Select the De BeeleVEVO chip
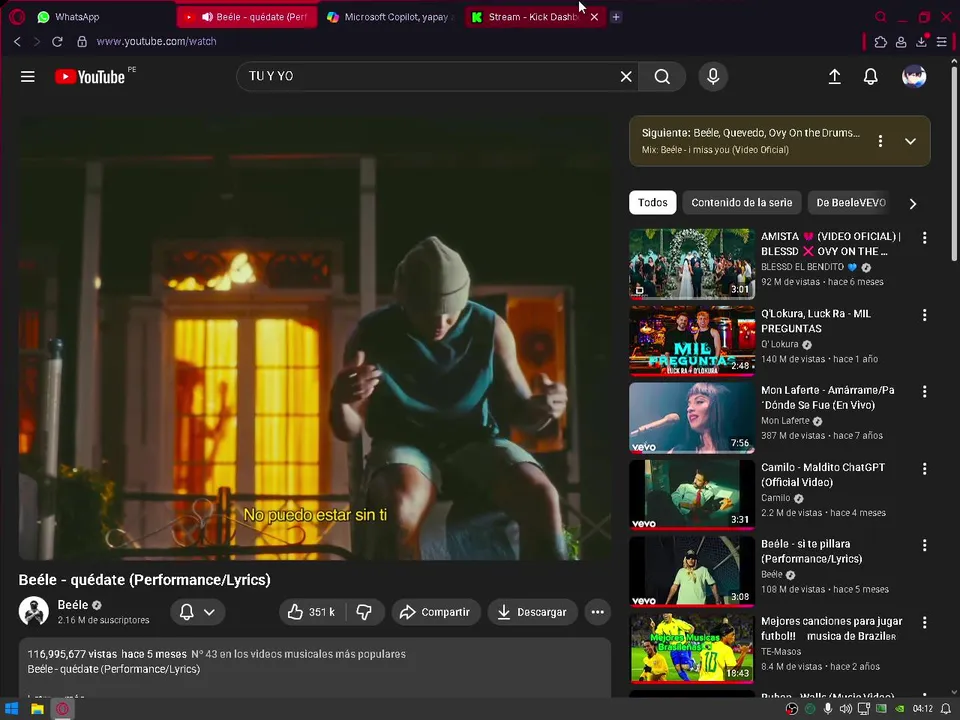The image size is (960, 720). pos(851,203)
